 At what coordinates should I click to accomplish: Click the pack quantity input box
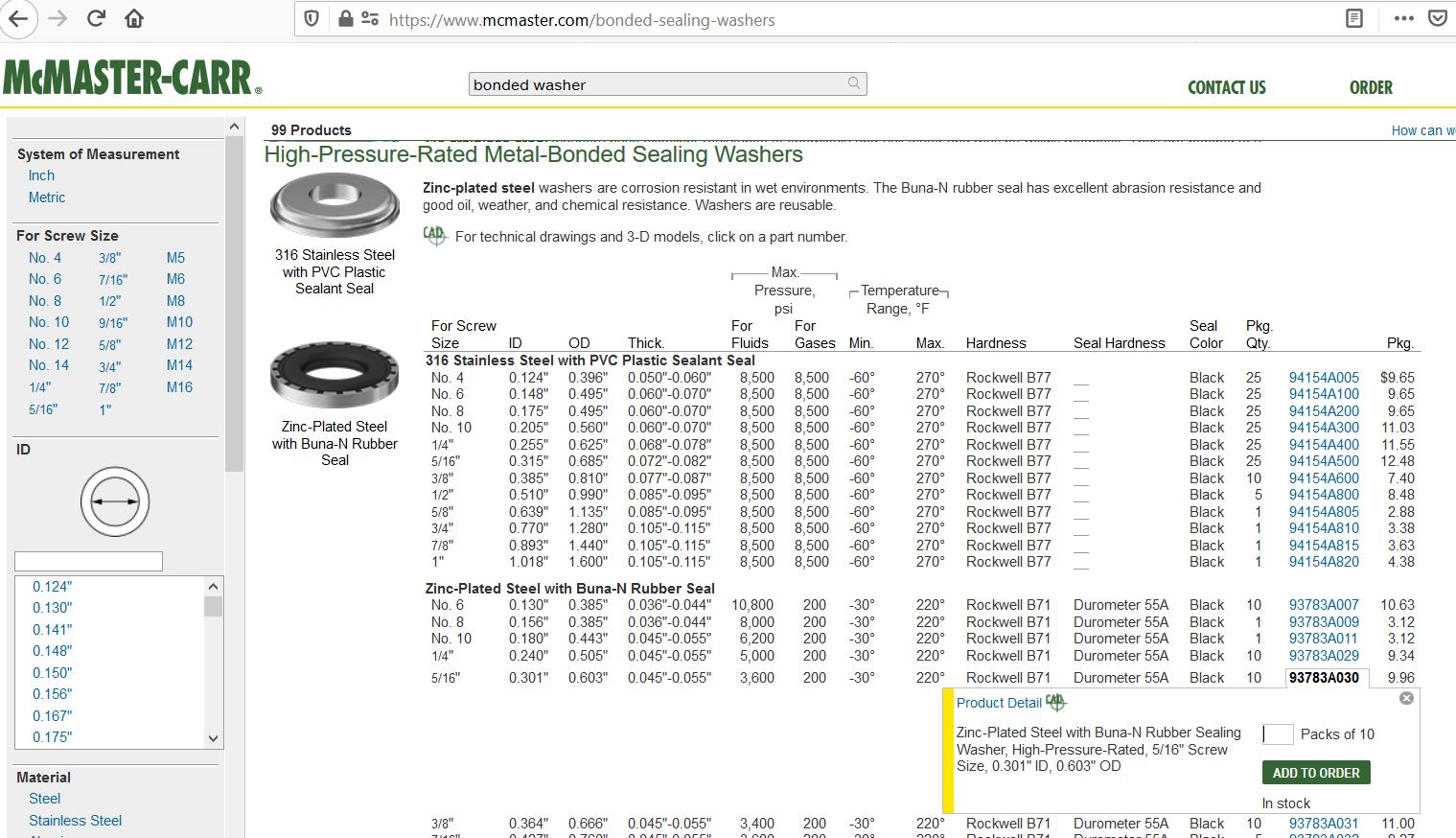point(1278,734)
